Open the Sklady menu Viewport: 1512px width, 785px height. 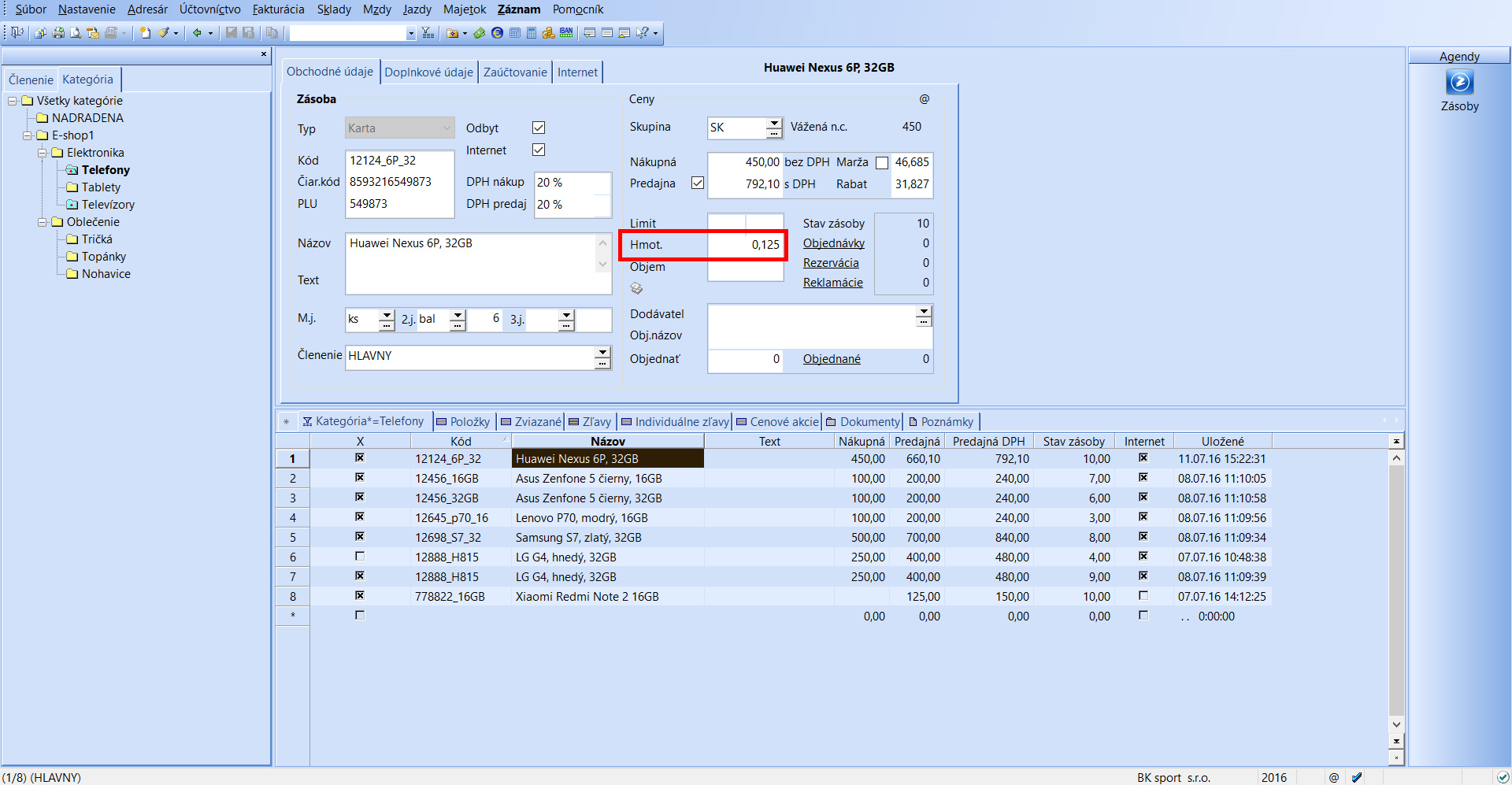click(334, 9)
